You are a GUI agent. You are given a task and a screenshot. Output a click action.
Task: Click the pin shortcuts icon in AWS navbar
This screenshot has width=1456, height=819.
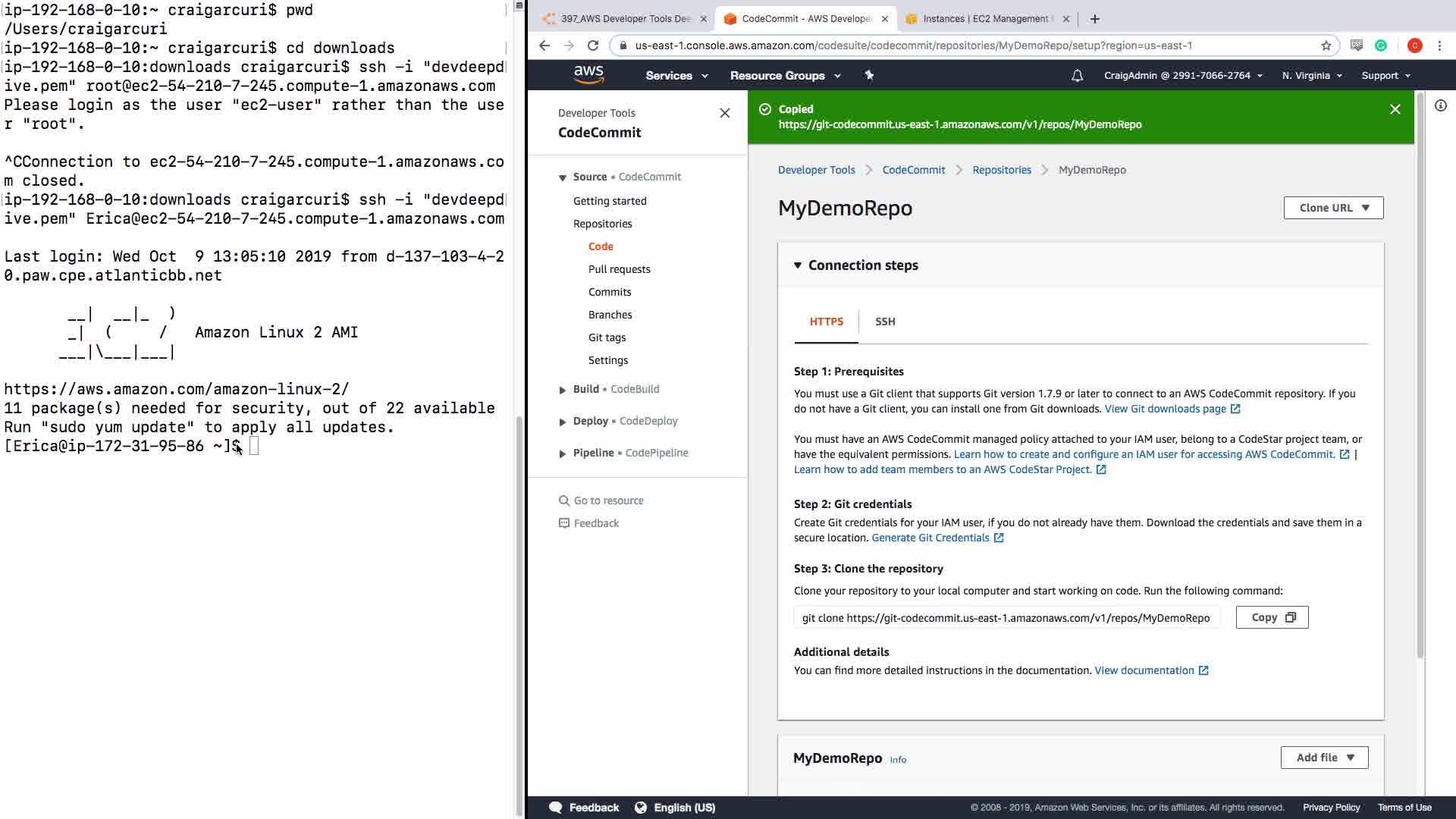click(869, 76)
